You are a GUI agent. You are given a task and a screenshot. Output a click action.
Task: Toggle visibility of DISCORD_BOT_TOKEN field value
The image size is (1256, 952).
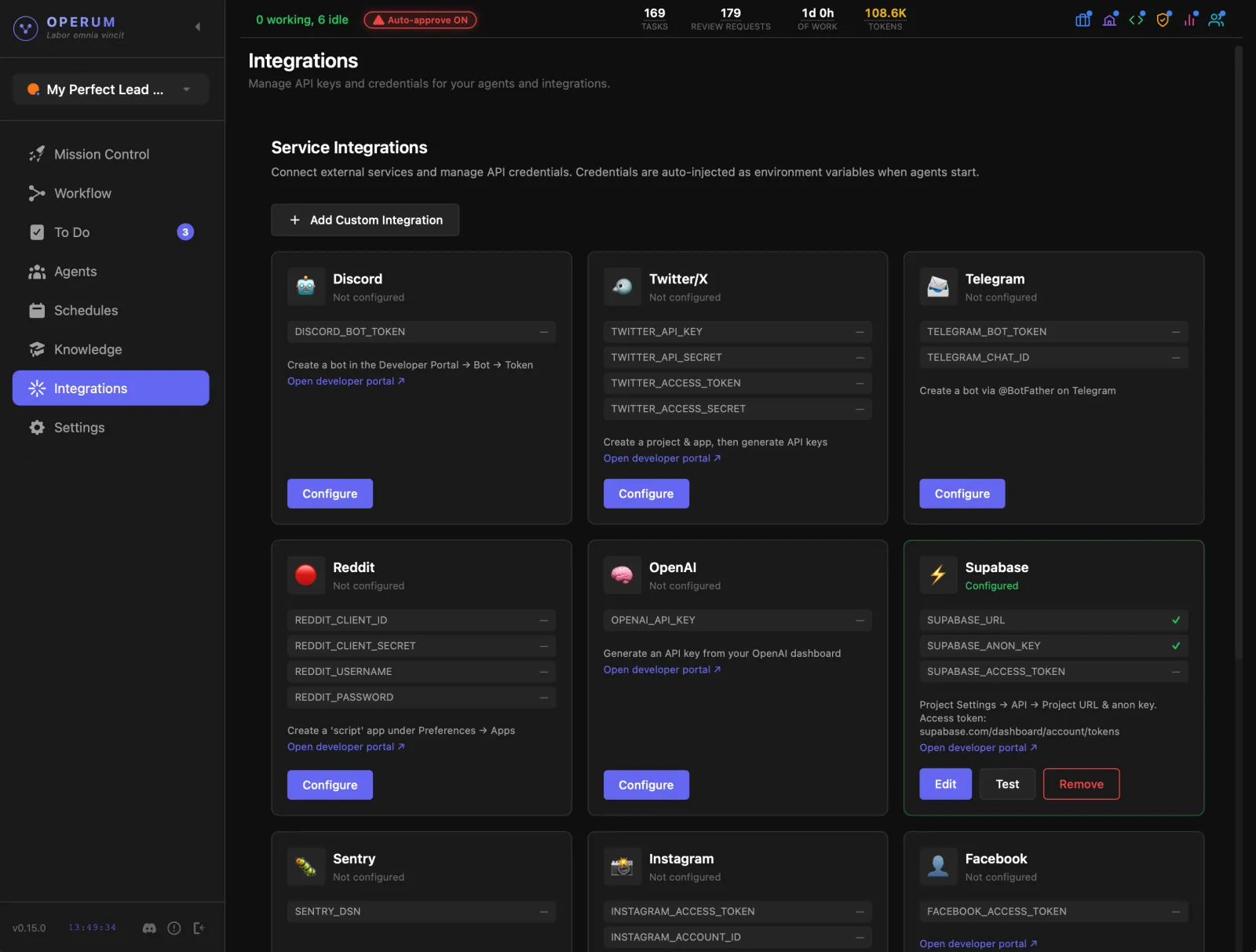pyautogui.click(x=544, y=331)
